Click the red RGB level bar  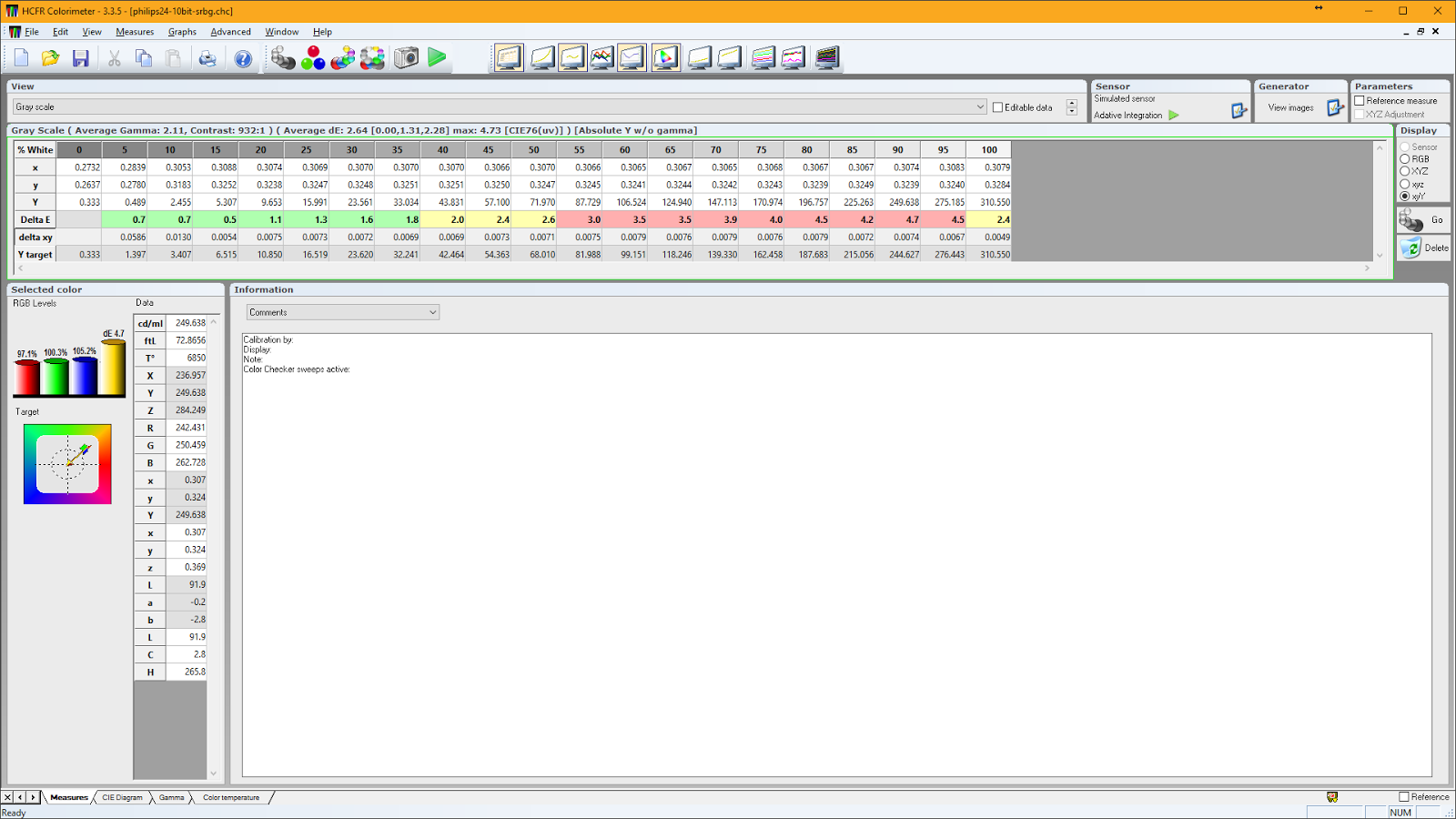click(26, 377)
